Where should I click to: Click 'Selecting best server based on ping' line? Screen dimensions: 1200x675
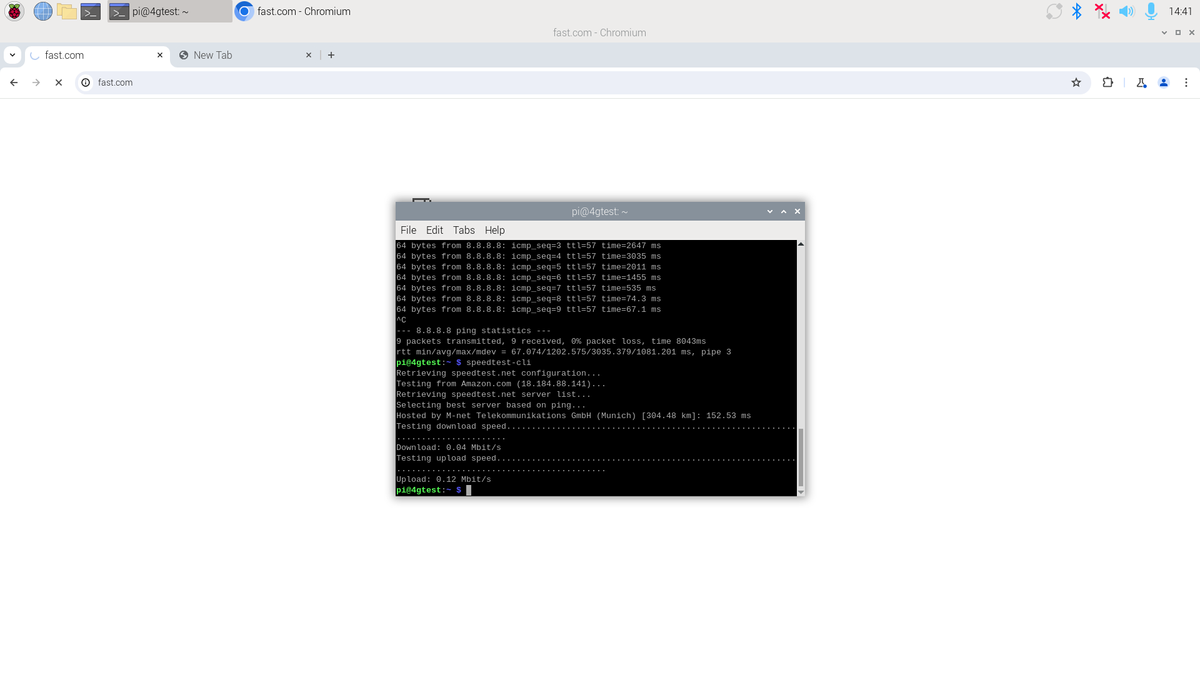pyautogui.click(x=491, y=404)
